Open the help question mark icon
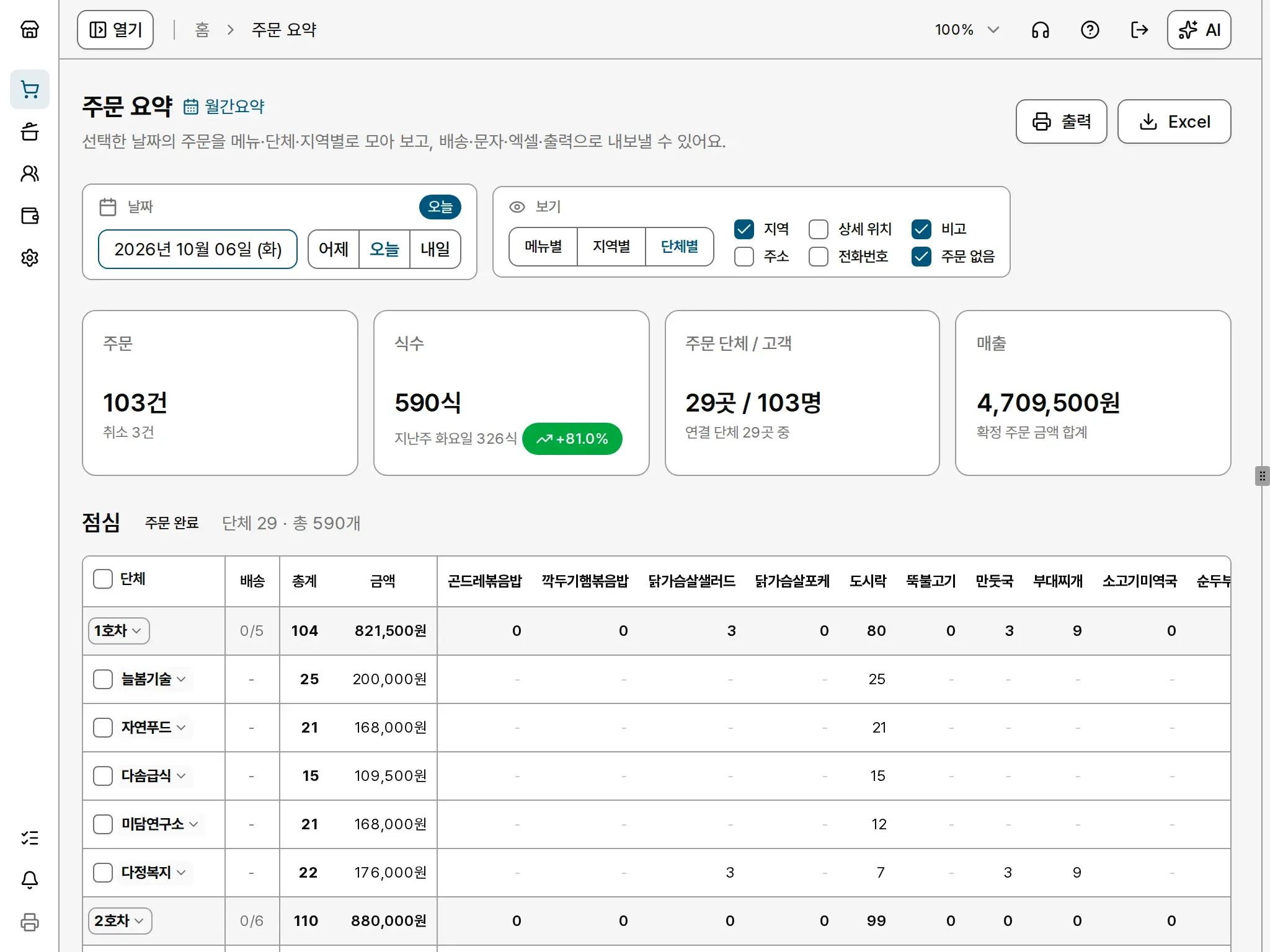This screenshot has height=952, width=1270. point(1090,30)
